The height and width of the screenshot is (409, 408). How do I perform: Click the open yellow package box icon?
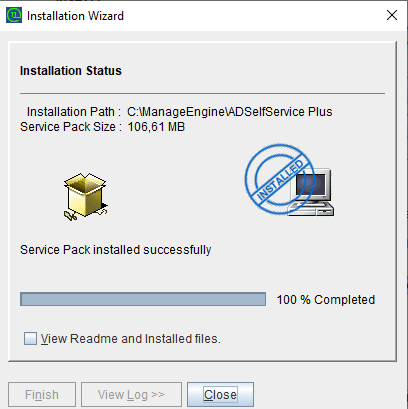coord(85,196)
